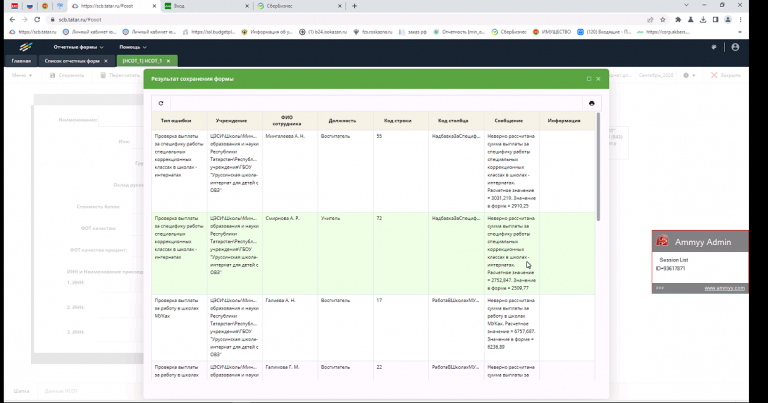768x403 pixels.
Task: Toggle the browser side panel icon
Action: pyautogui.click(x=715, y=20)
